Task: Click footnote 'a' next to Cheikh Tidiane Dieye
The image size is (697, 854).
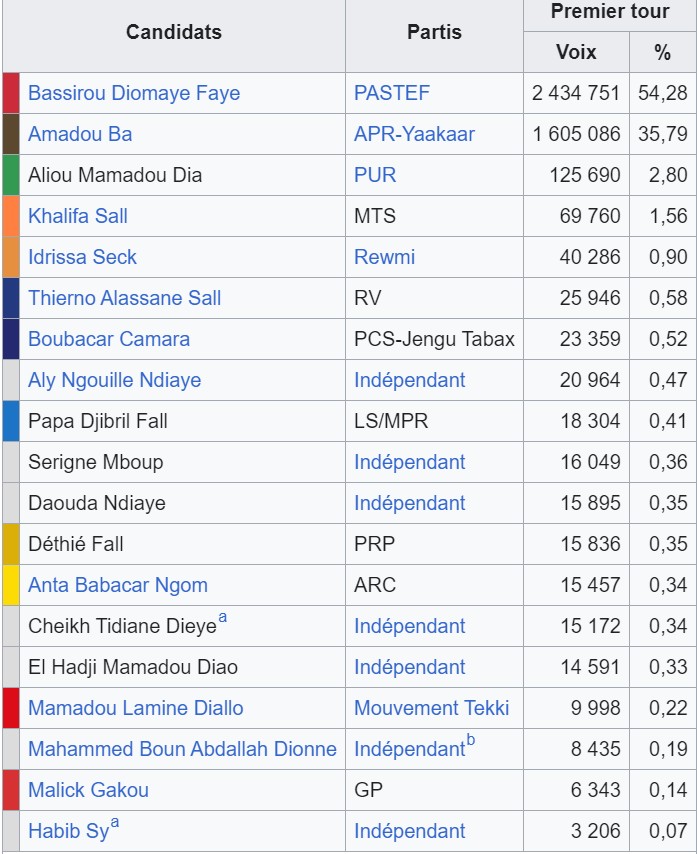Action: (223, 619)
